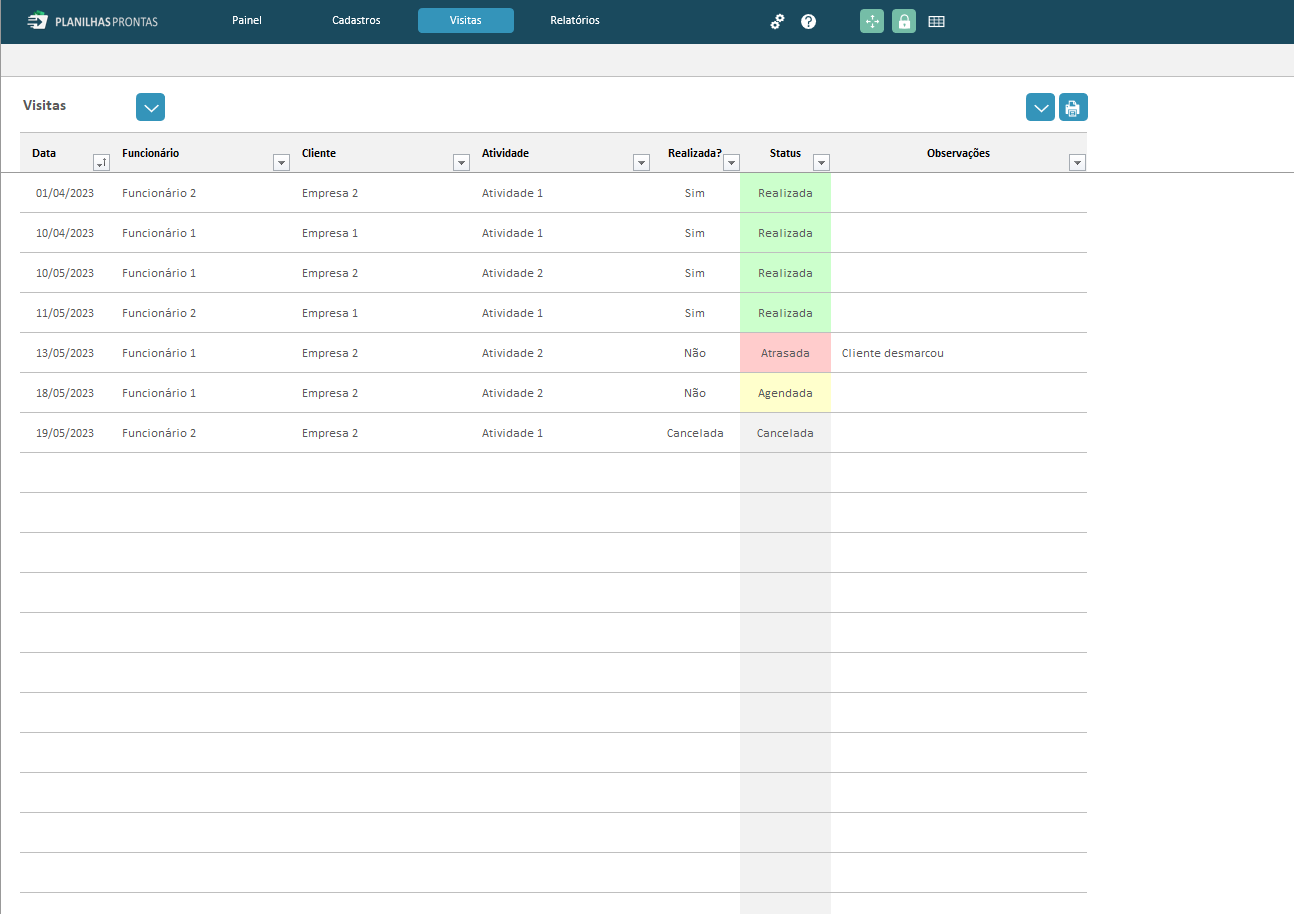This screenshot has height=914, width=1294.
Task: Open the Funcionário column filter dropdown
Action: (x=281, y=163)
